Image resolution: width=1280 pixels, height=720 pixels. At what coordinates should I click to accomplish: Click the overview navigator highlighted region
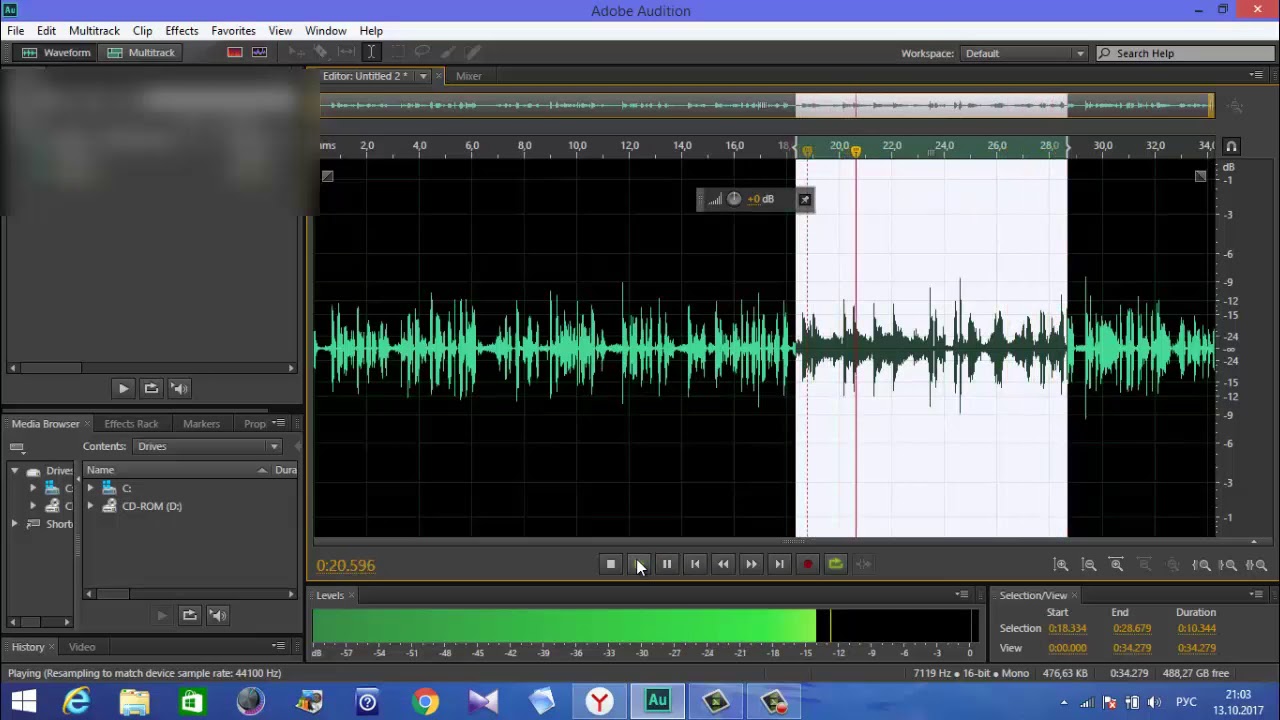931,105
